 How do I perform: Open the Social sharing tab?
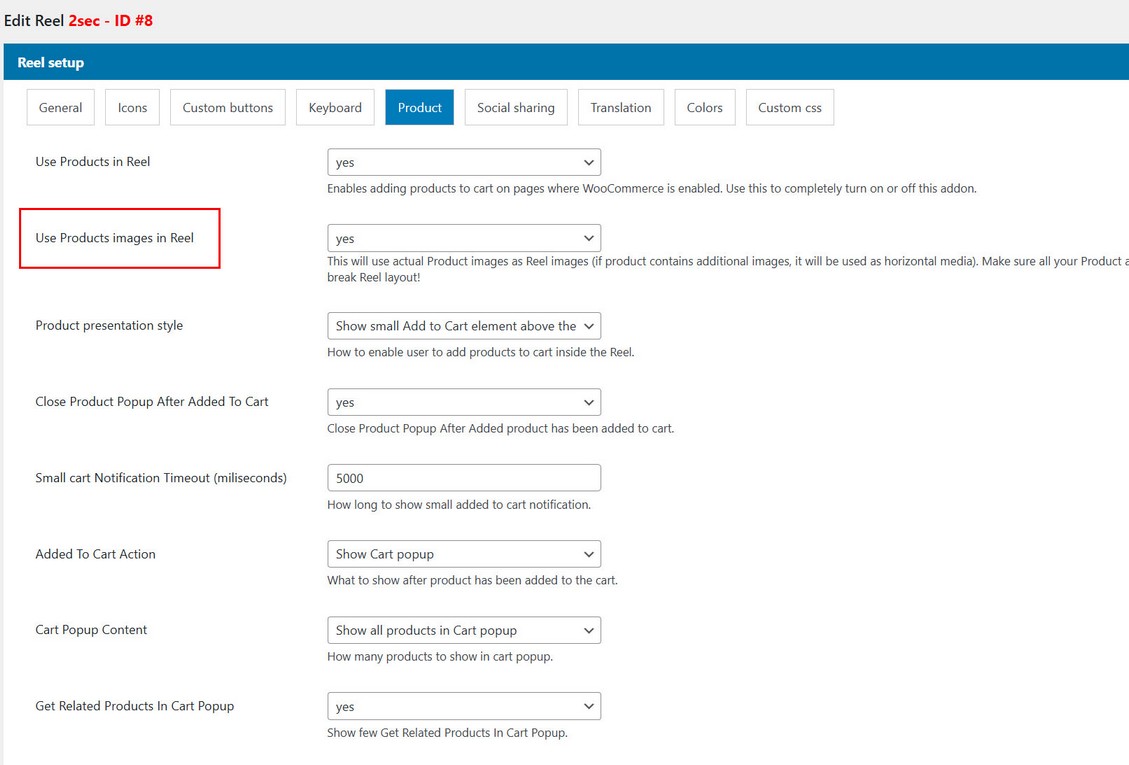[x=515, y=108]
